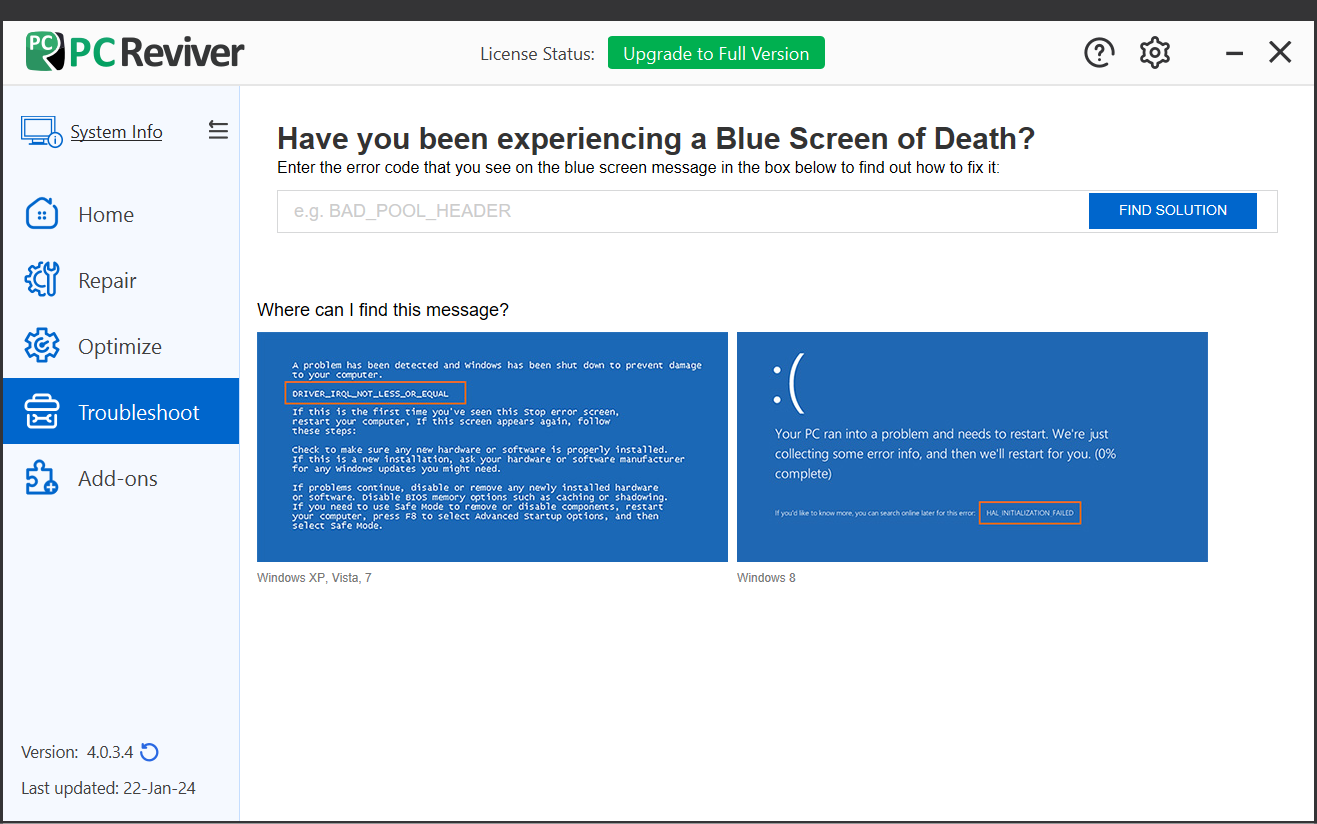Open the System Info link
Screen dimensions: 1317x824
[116, 132]
